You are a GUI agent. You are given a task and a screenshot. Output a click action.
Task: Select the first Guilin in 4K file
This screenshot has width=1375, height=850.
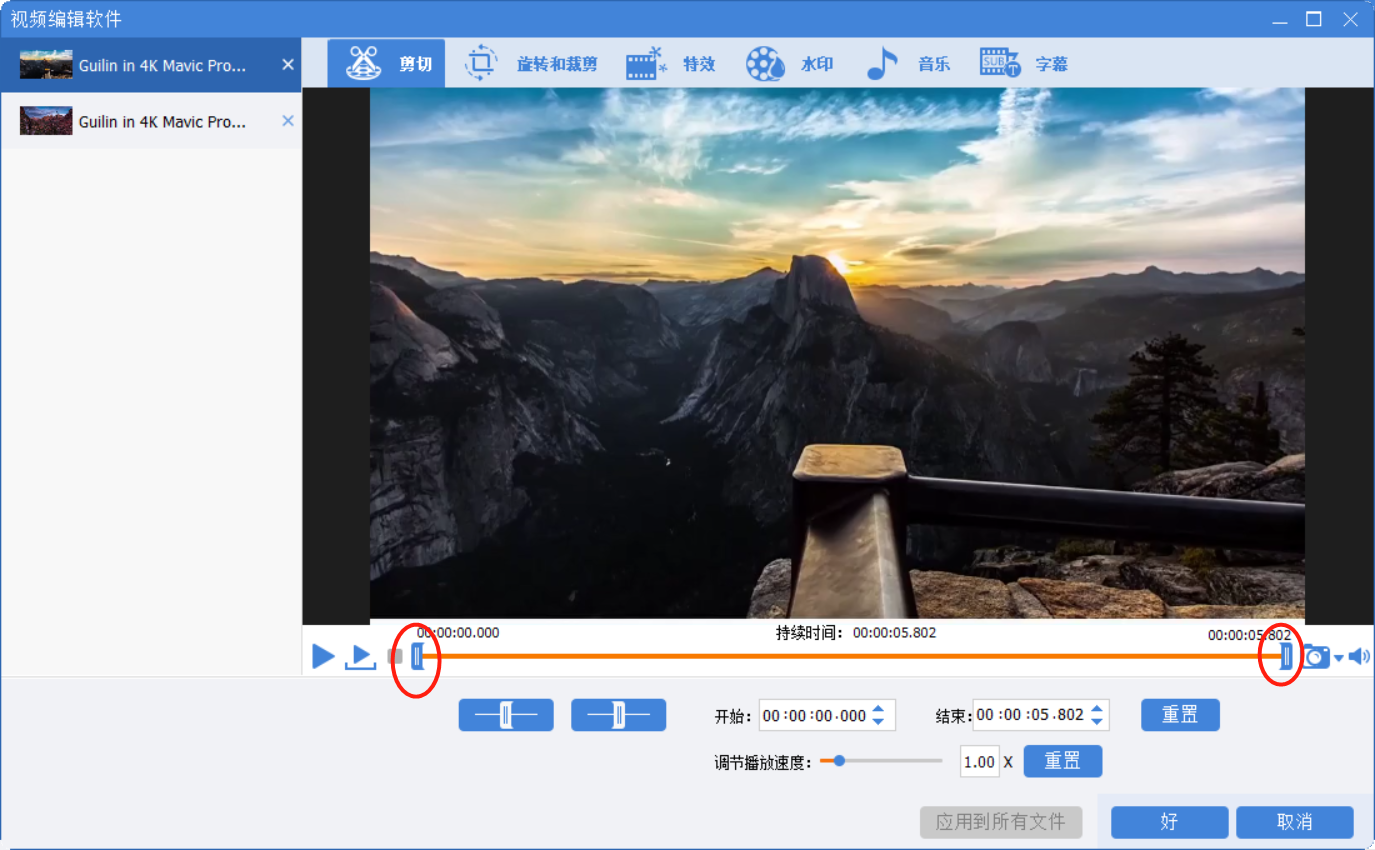[x=150, y=65]
